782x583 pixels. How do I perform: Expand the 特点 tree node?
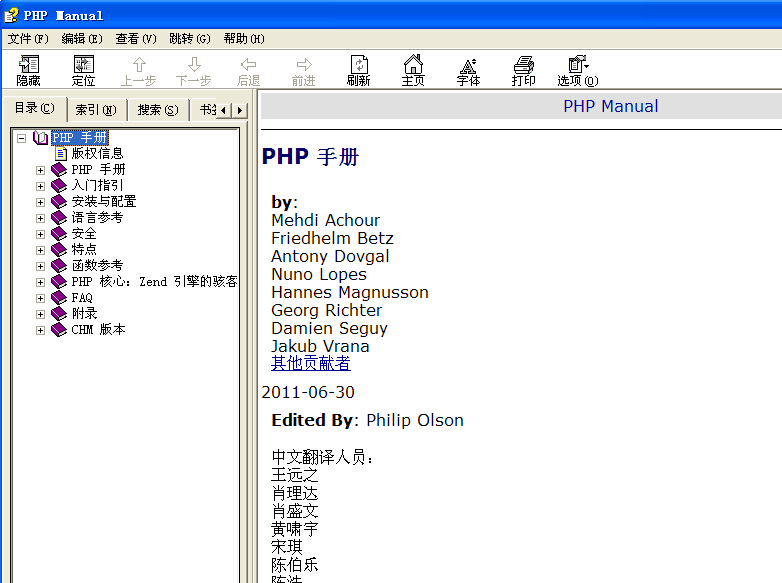pyautogui.click(x=40, y=250)
